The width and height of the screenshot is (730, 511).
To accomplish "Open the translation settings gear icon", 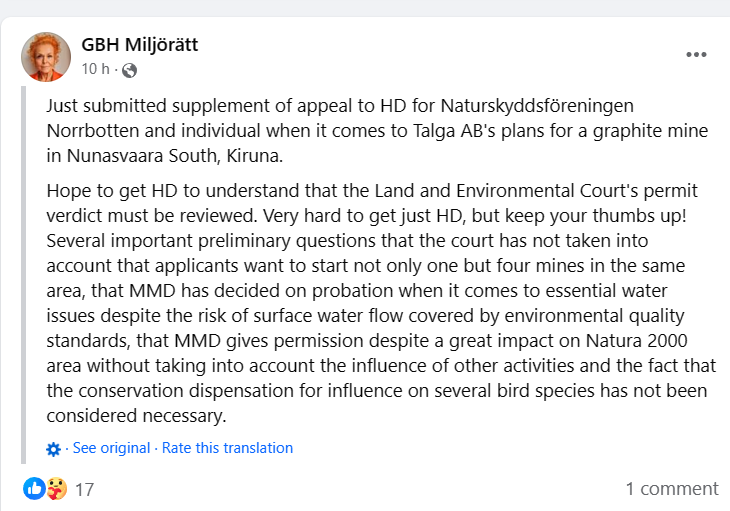I will point(54,449).
